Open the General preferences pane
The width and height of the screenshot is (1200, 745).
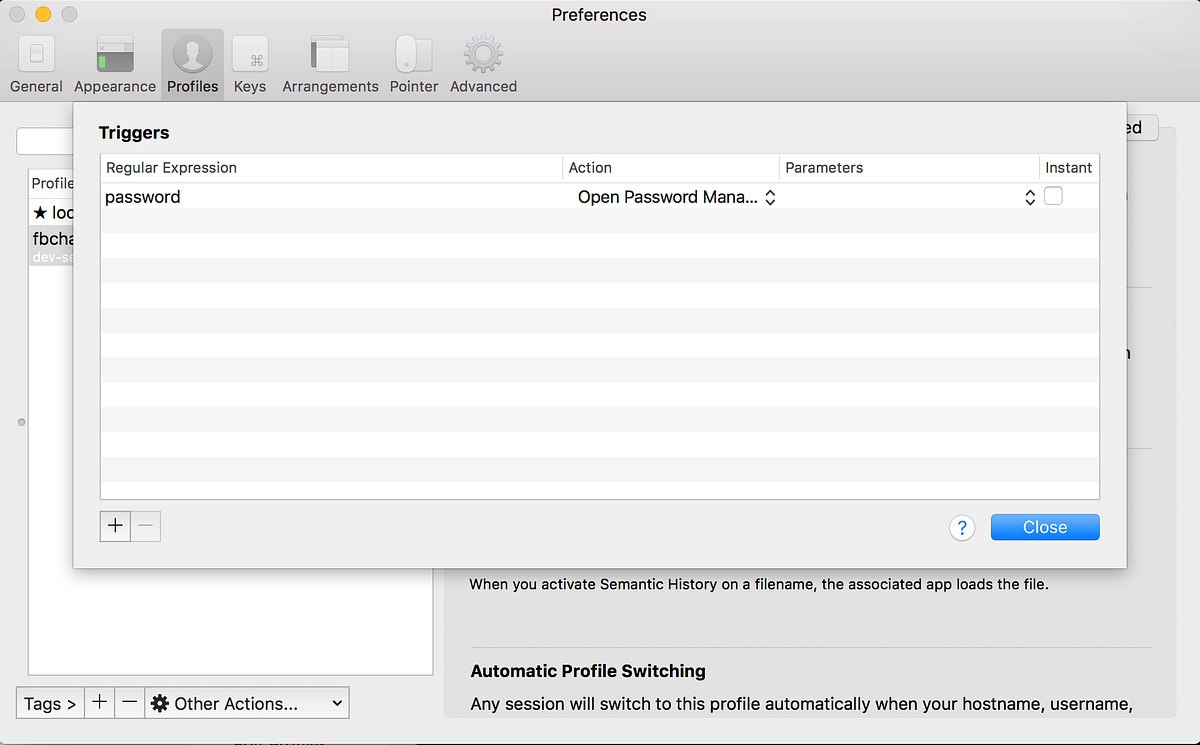pyautogui.click(x=36, y=65)
